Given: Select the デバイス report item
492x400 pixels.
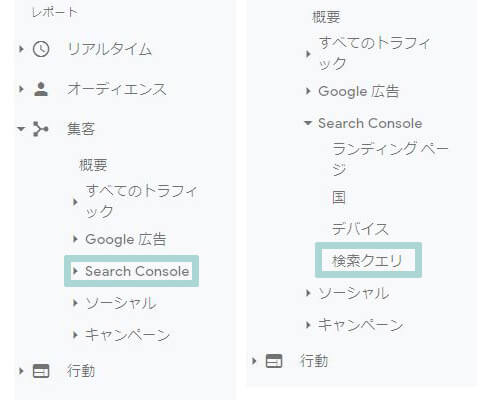Looking at the screenshot, I should coord(360,229).
